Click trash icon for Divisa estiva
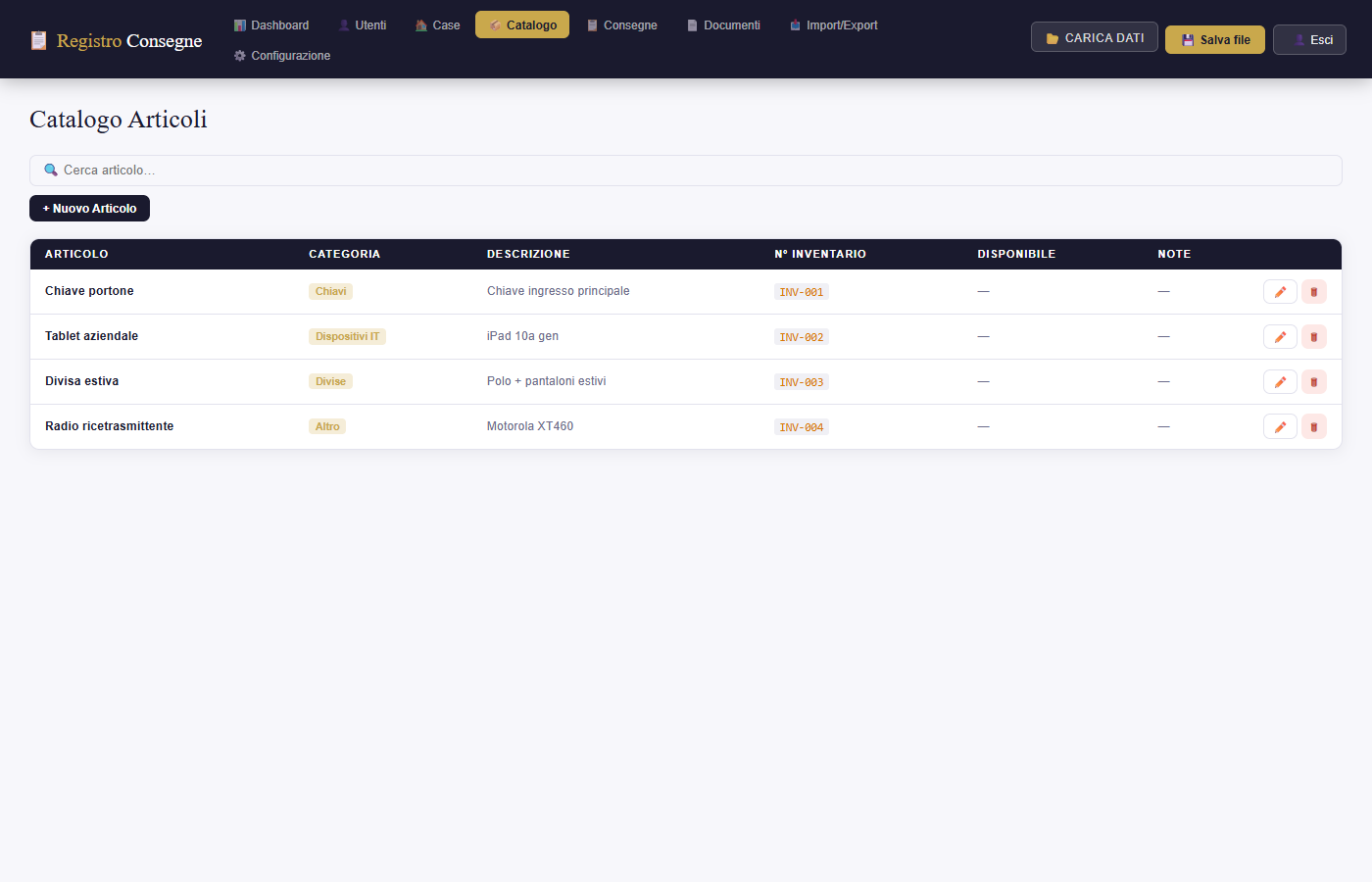The width and height of the screenshot is (1372, 882). [x=1314, y=382]
